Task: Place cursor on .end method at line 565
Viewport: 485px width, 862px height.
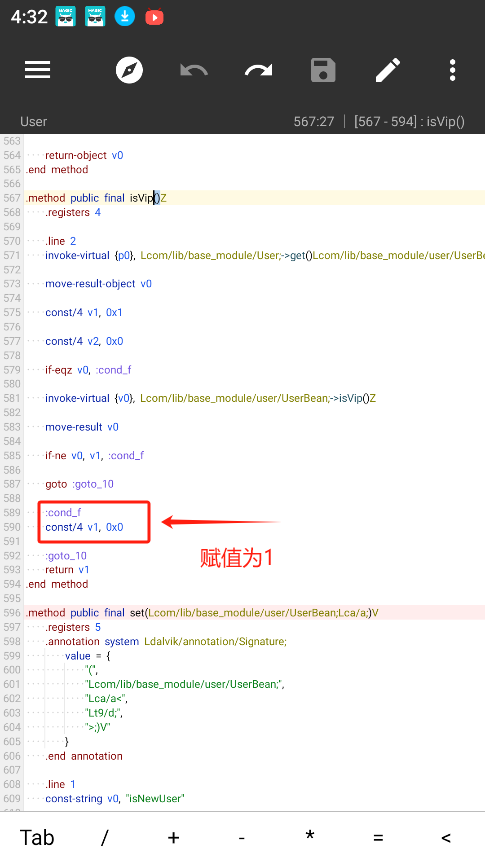Action: pos(57,169)
